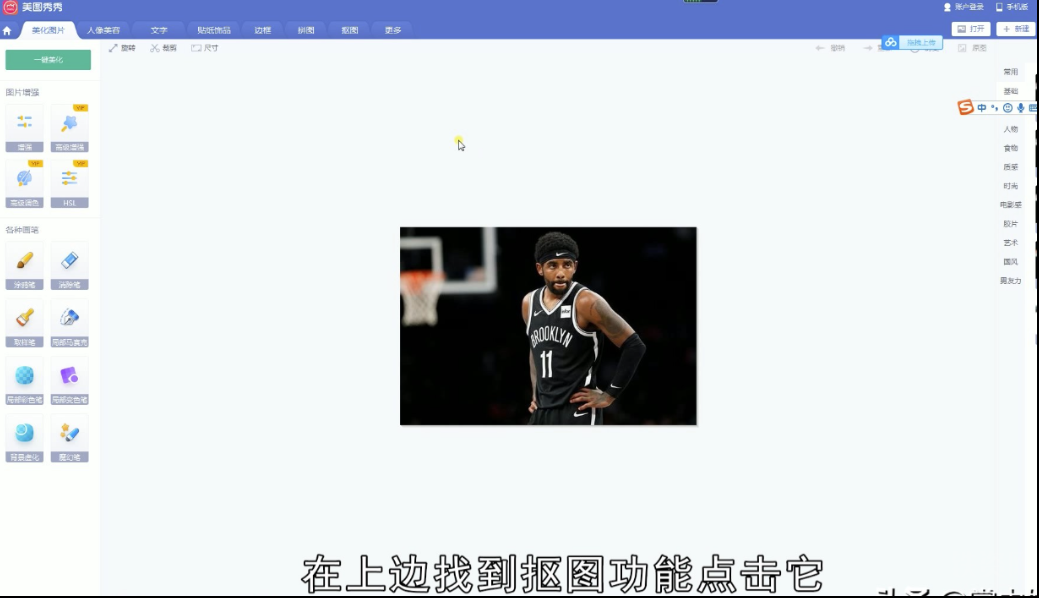Open the 更多 more tab
This screenshot has width=1044, height=599.
click(x=393, y=30)
